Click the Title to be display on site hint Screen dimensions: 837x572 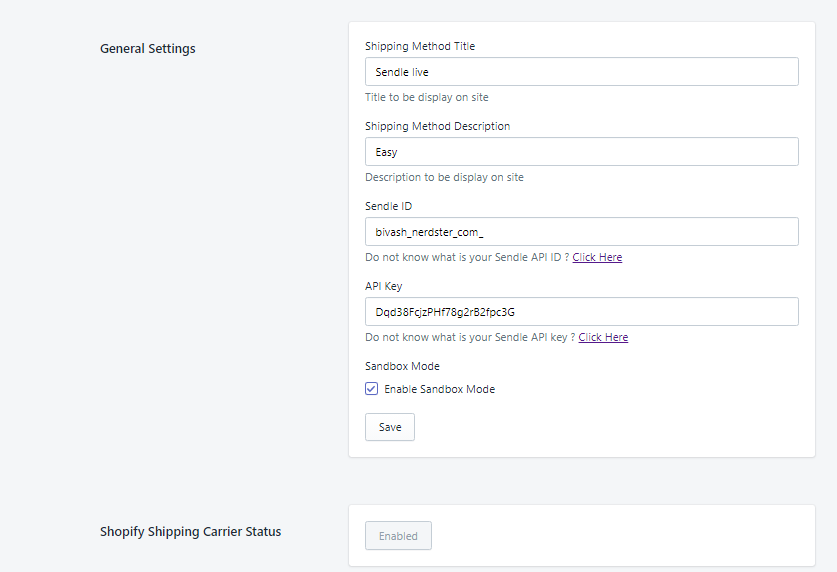point(427,97)
